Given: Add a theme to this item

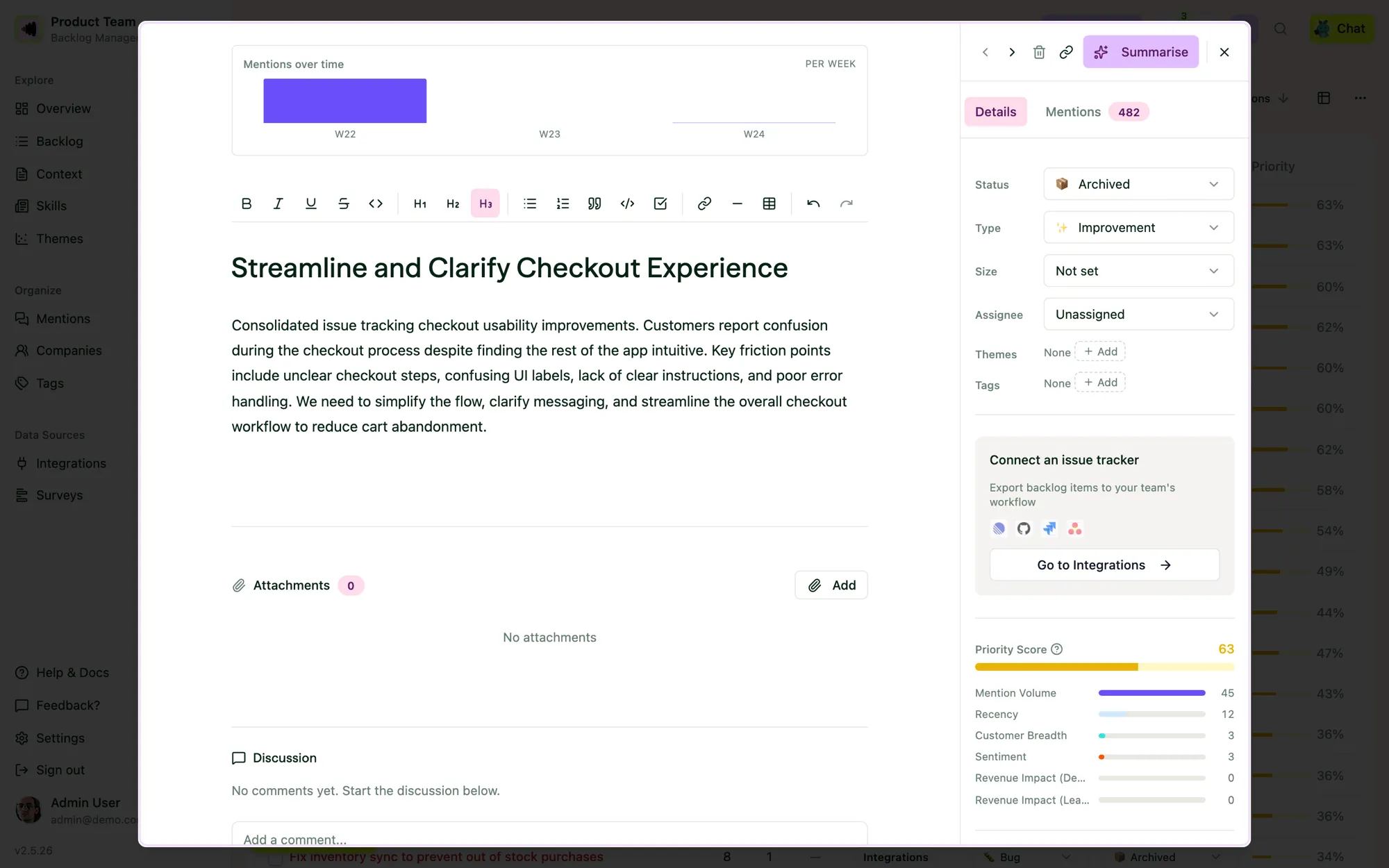Looking at the screenshot, I should [1100, 351].
